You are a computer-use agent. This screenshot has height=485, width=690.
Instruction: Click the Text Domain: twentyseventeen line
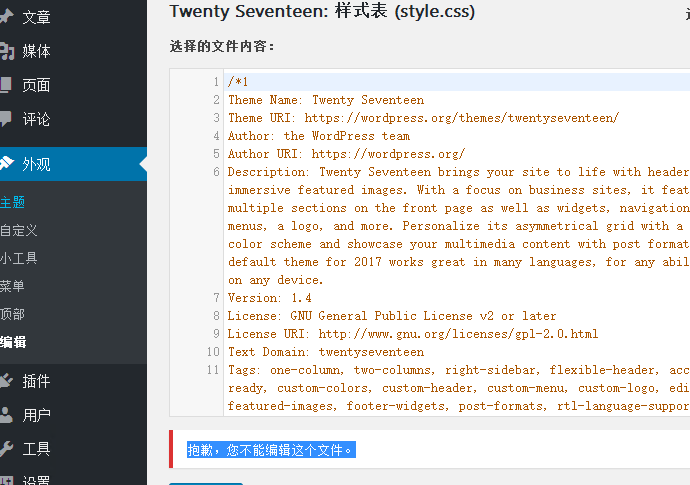point(326,352)
